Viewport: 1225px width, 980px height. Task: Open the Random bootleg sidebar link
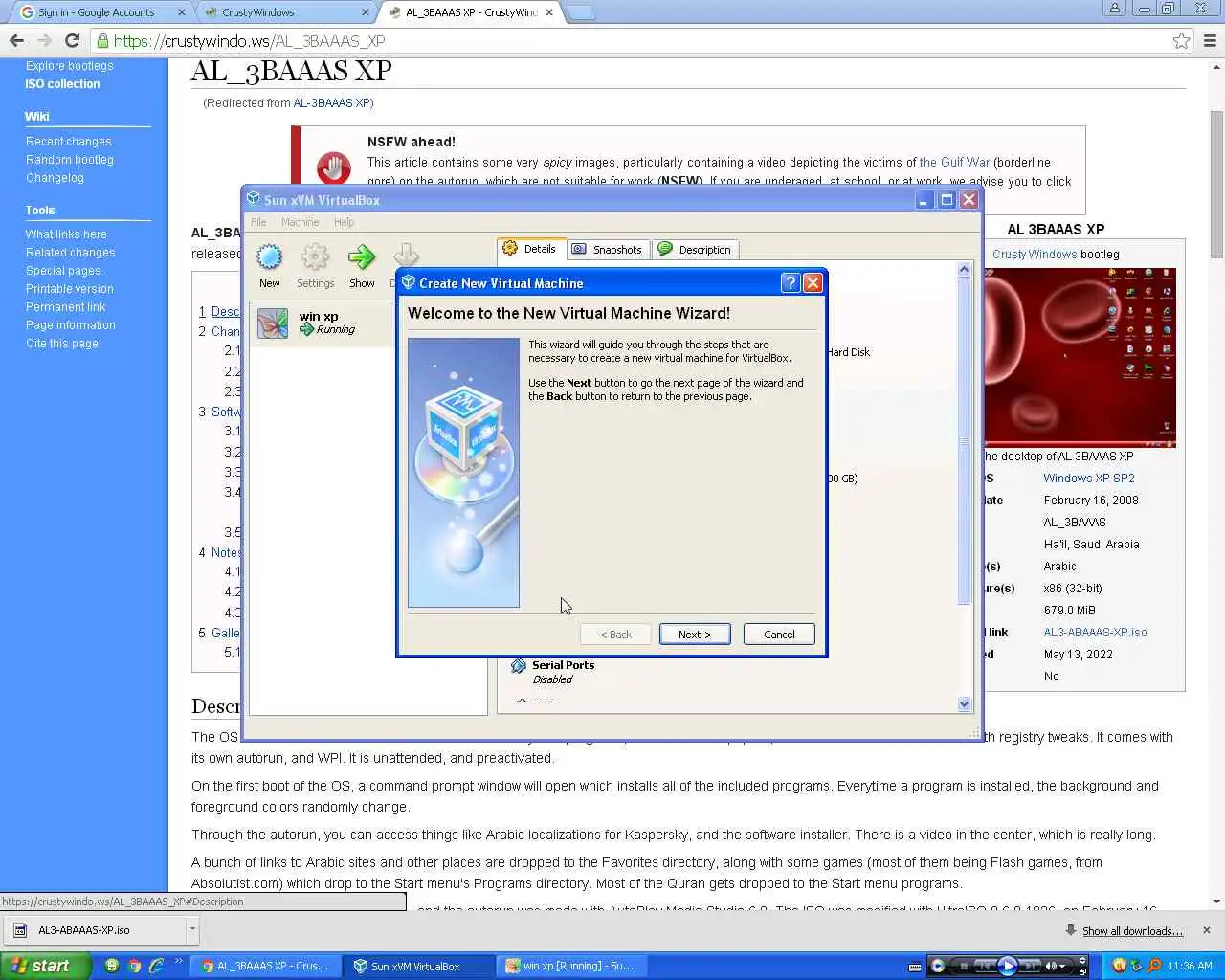[70, 160]
